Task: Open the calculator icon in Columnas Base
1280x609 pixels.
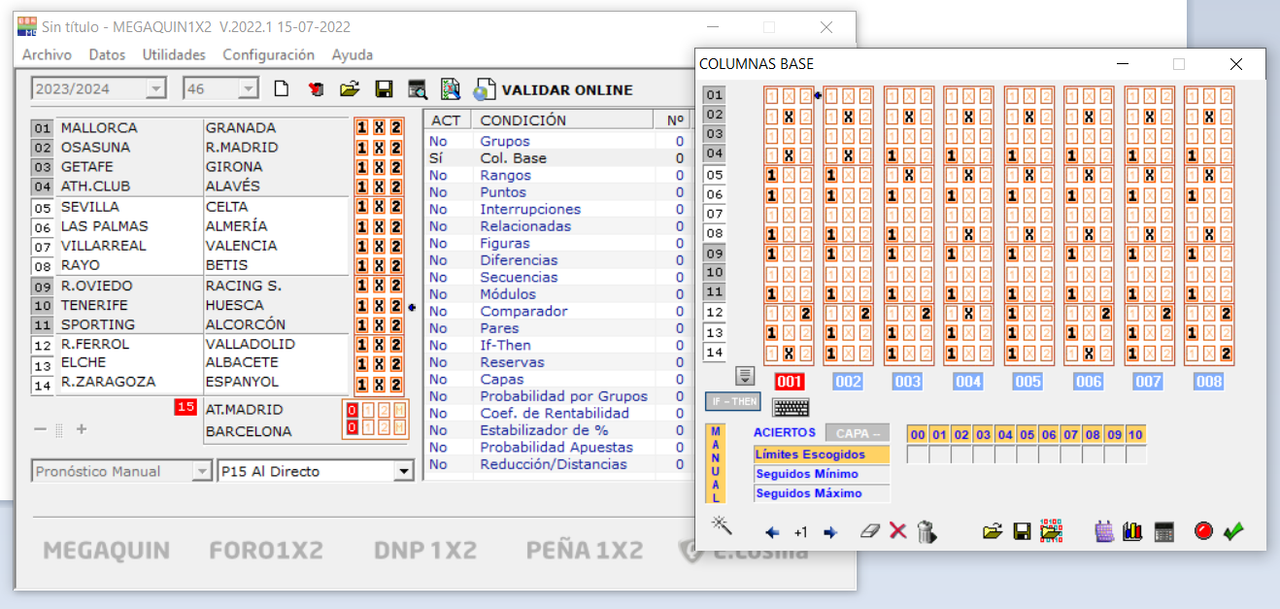Action: (1163, 532)
